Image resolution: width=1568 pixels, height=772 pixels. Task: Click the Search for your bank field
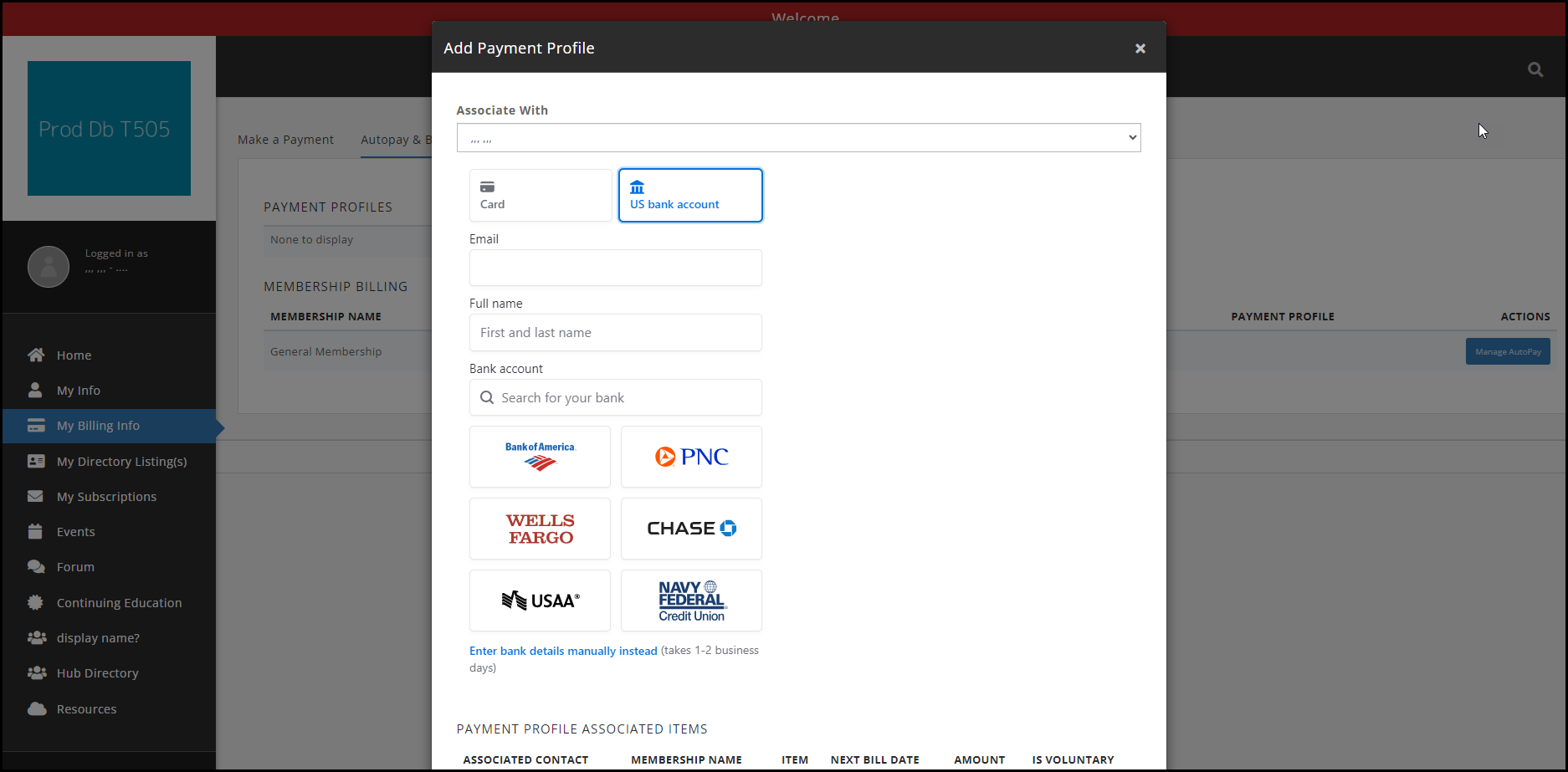point(616,397)
